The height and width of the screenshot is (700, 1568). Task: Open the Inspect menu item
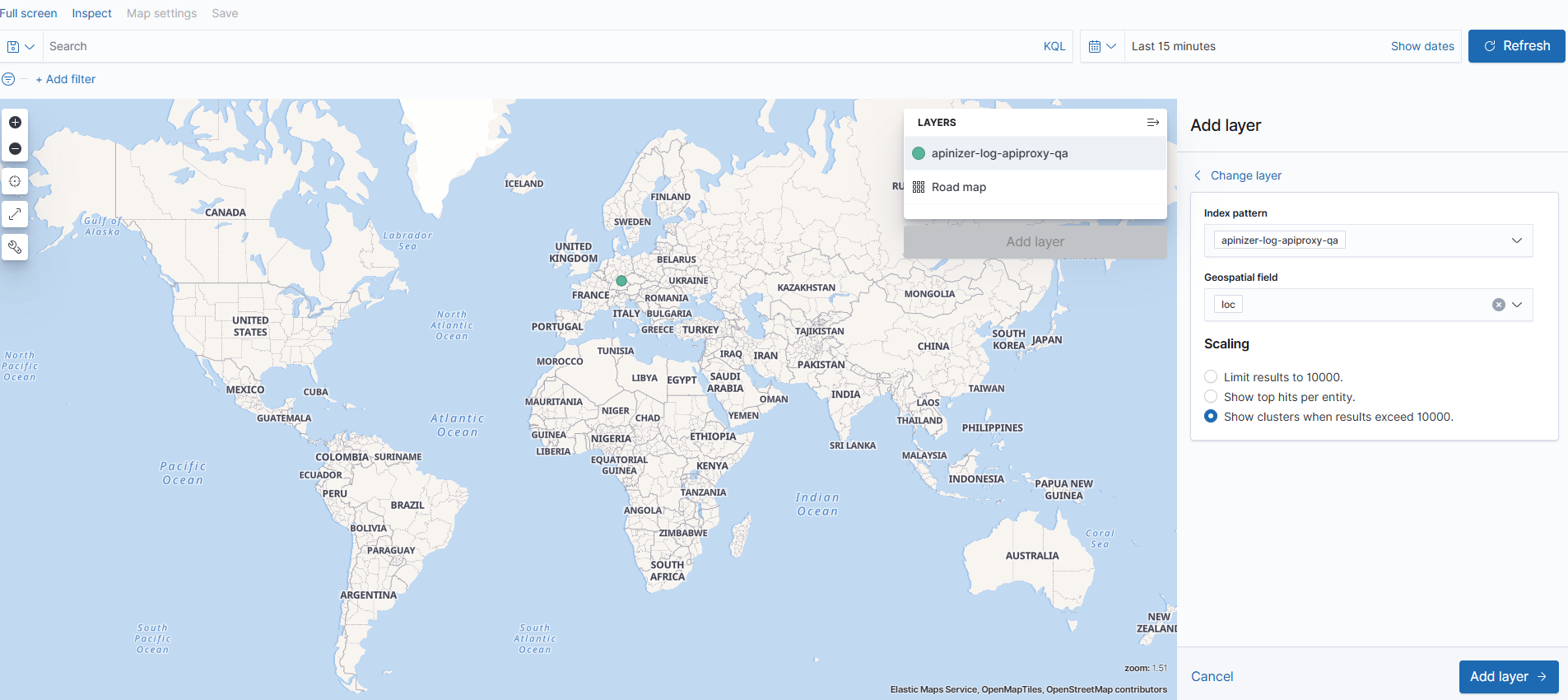91,13
